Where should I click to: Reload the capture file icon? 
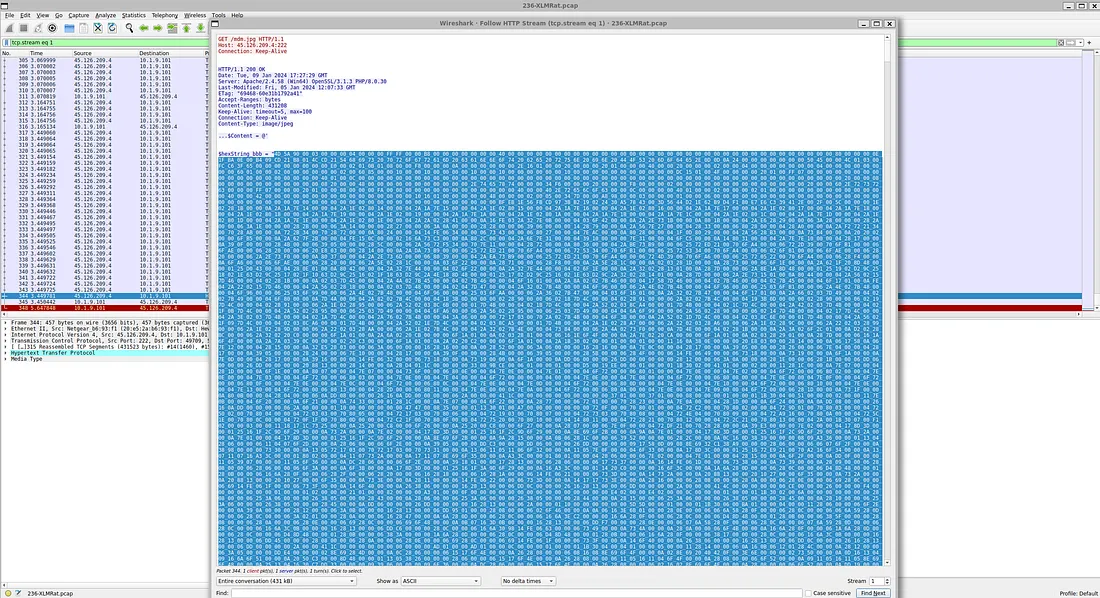coord(113,28)
